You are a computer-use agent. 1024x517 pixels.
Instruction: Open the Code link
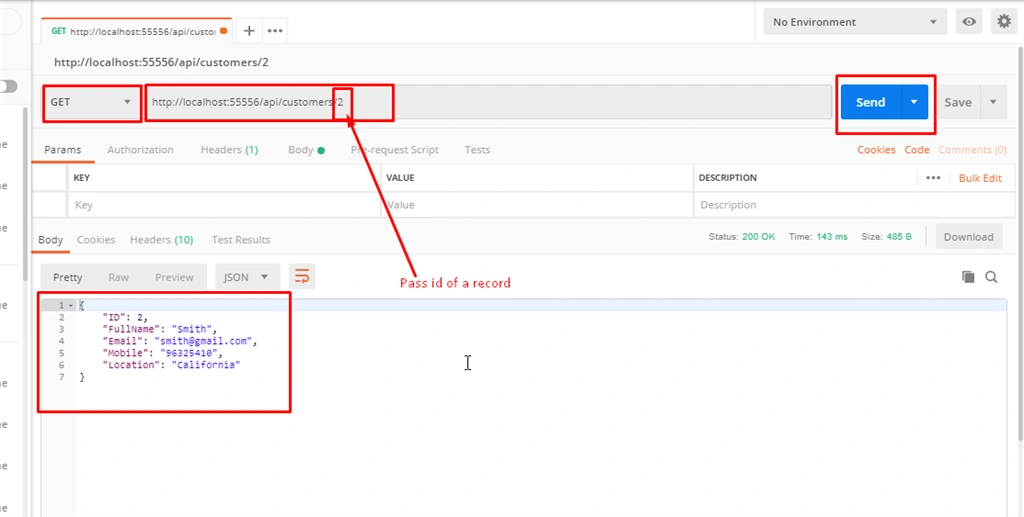tap(917, 149)
